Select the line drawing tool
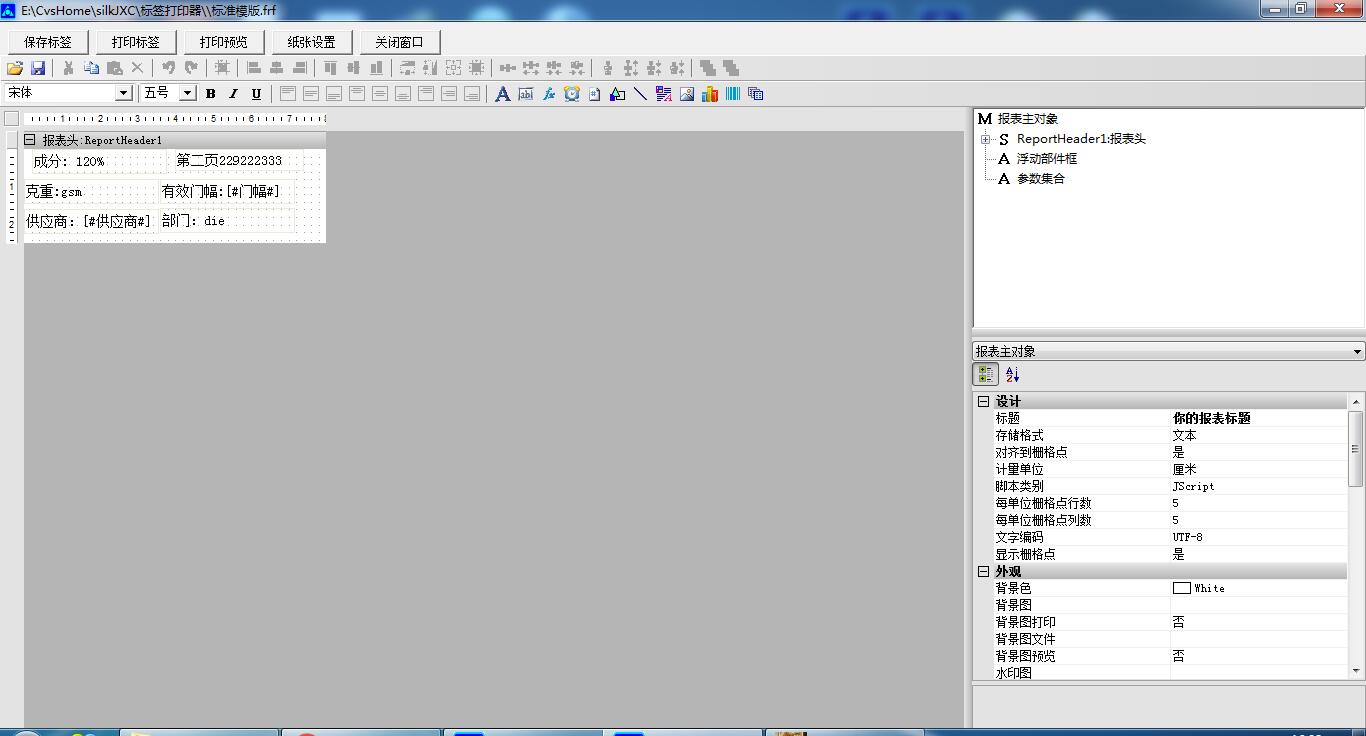 [640, 94]
